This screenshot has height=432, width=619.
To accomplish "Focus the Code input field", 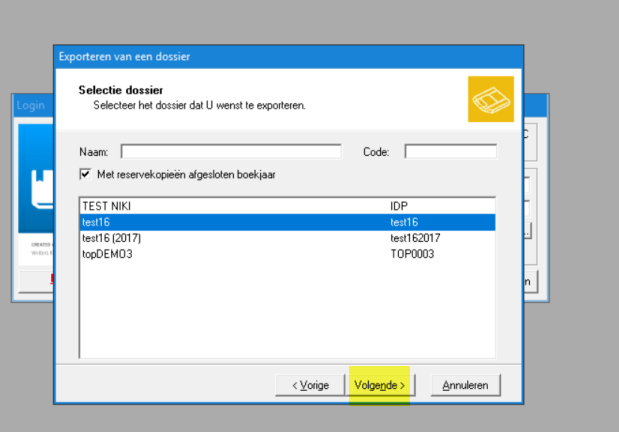I will tap(450, 152).
